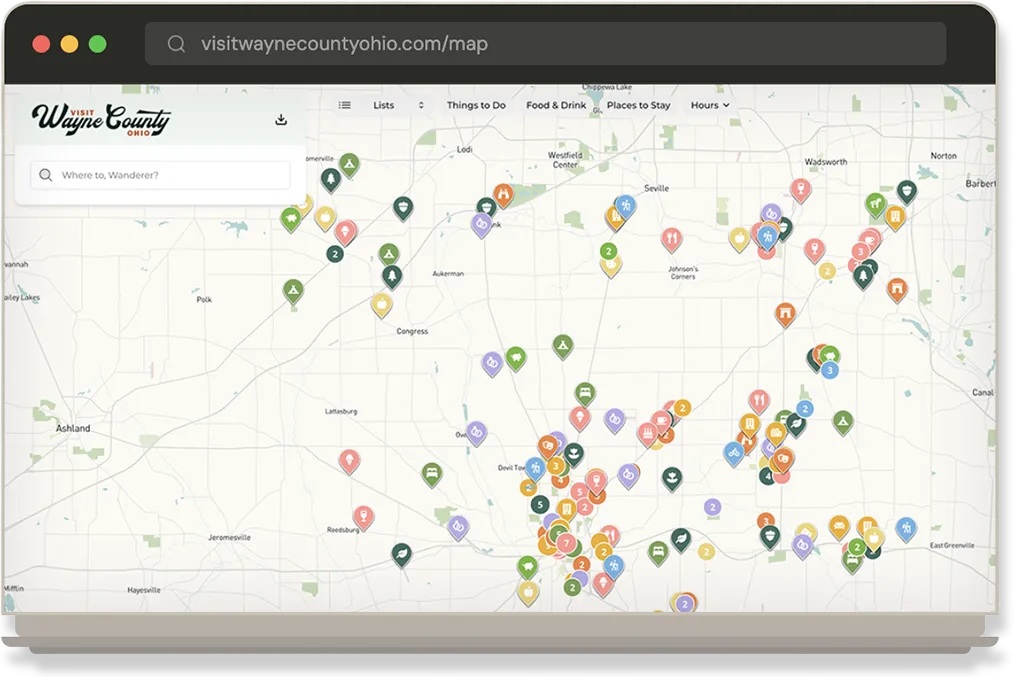This screenshot has height=677, width=1014.
Task: Select the green pig pin east of Congress
Action: 516,358
